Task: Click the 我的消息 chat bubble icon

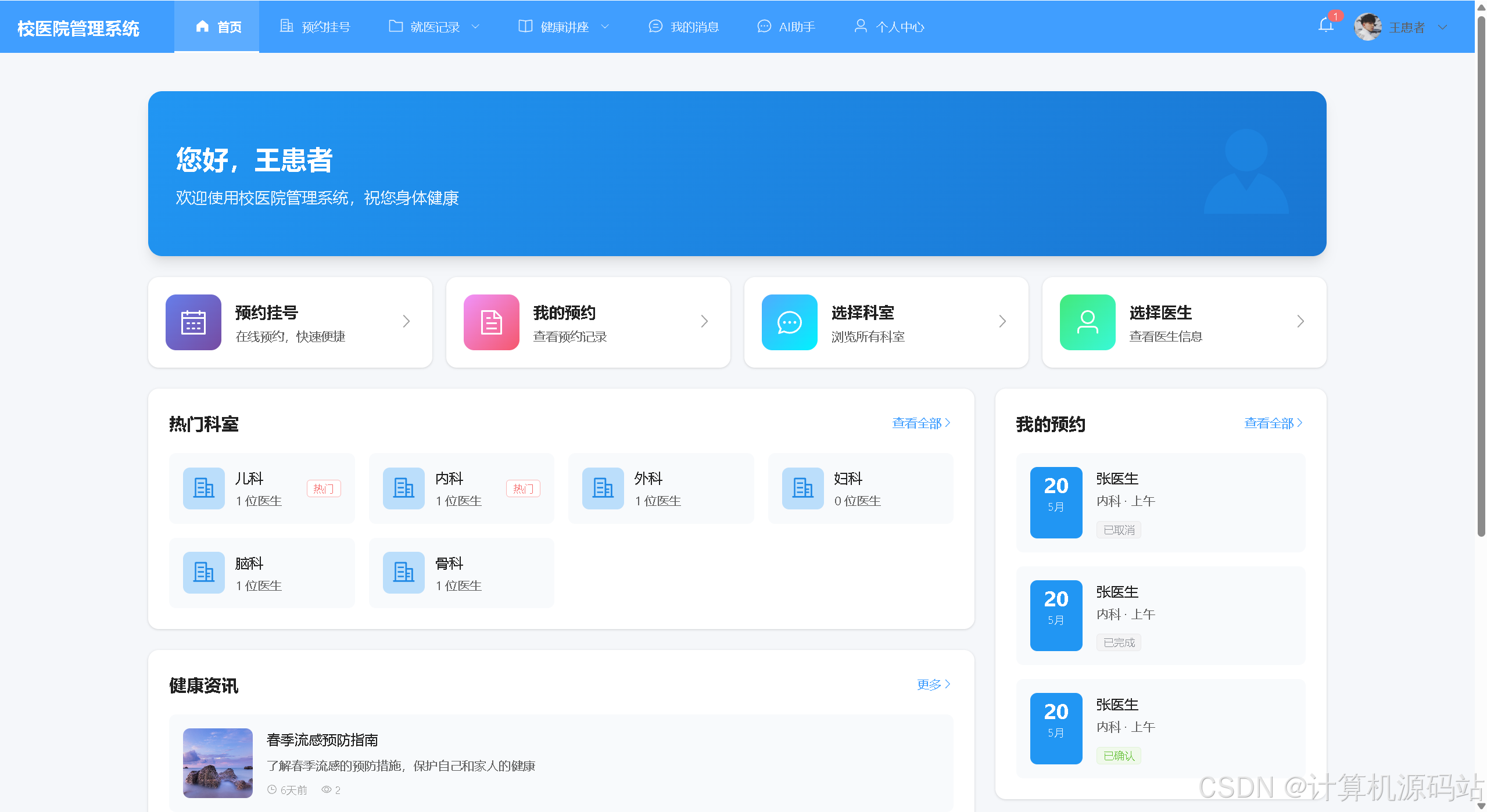Action: (x=655, y=26)
